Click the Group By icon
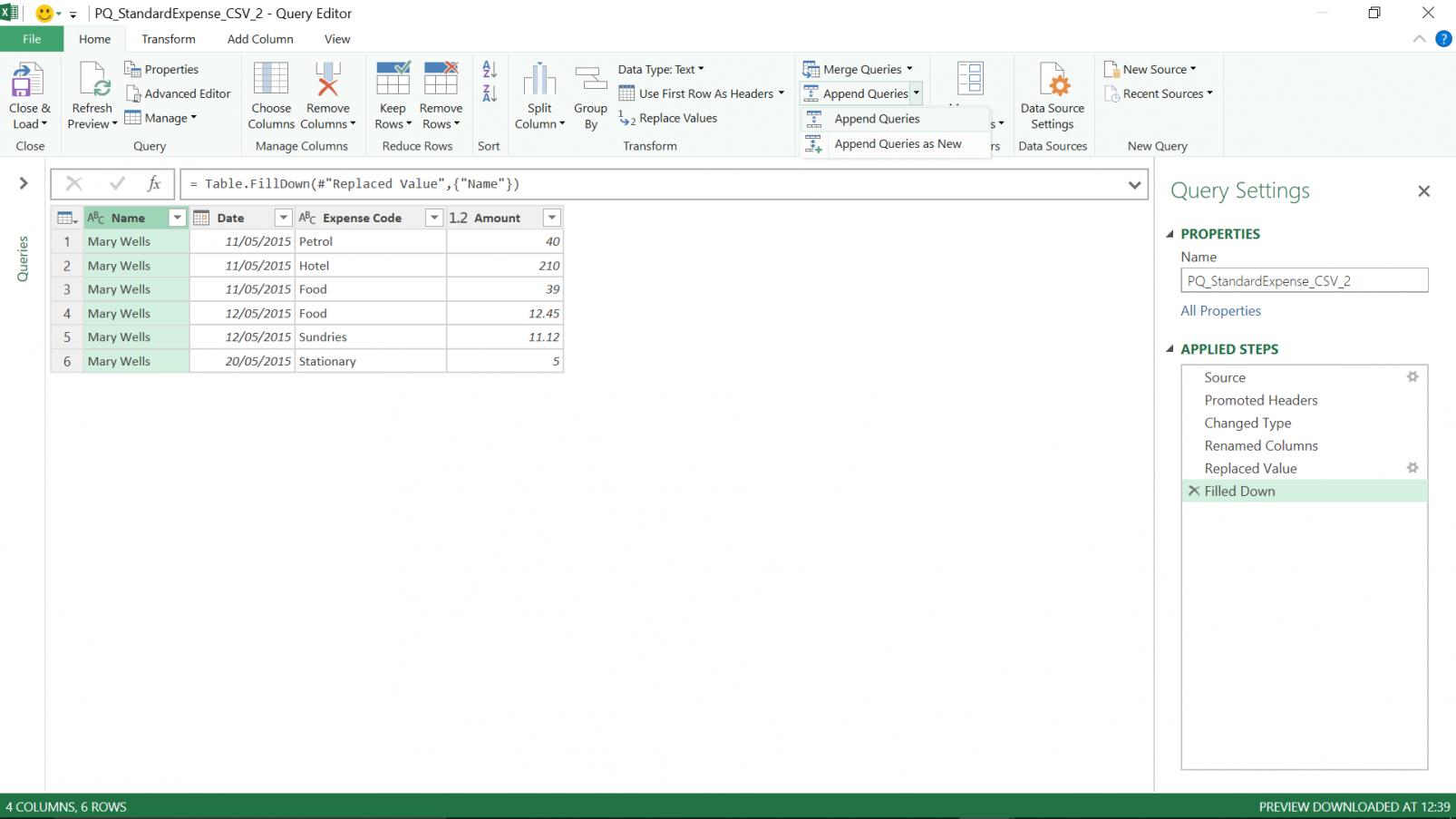Viewport: 1456px width, 819px height. 591,79
